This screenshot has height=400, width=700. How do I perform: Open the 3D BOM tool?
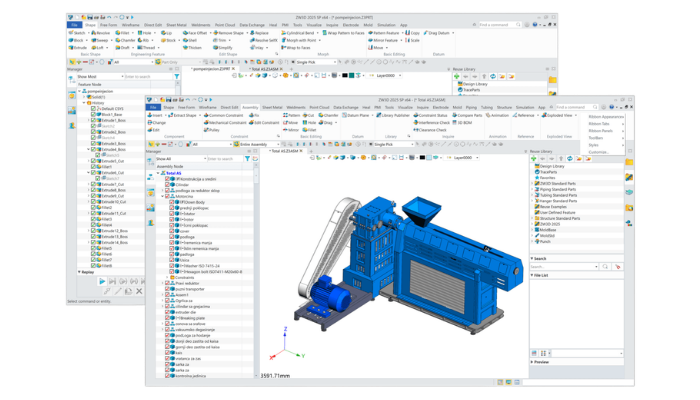click(x=462, y=122)
